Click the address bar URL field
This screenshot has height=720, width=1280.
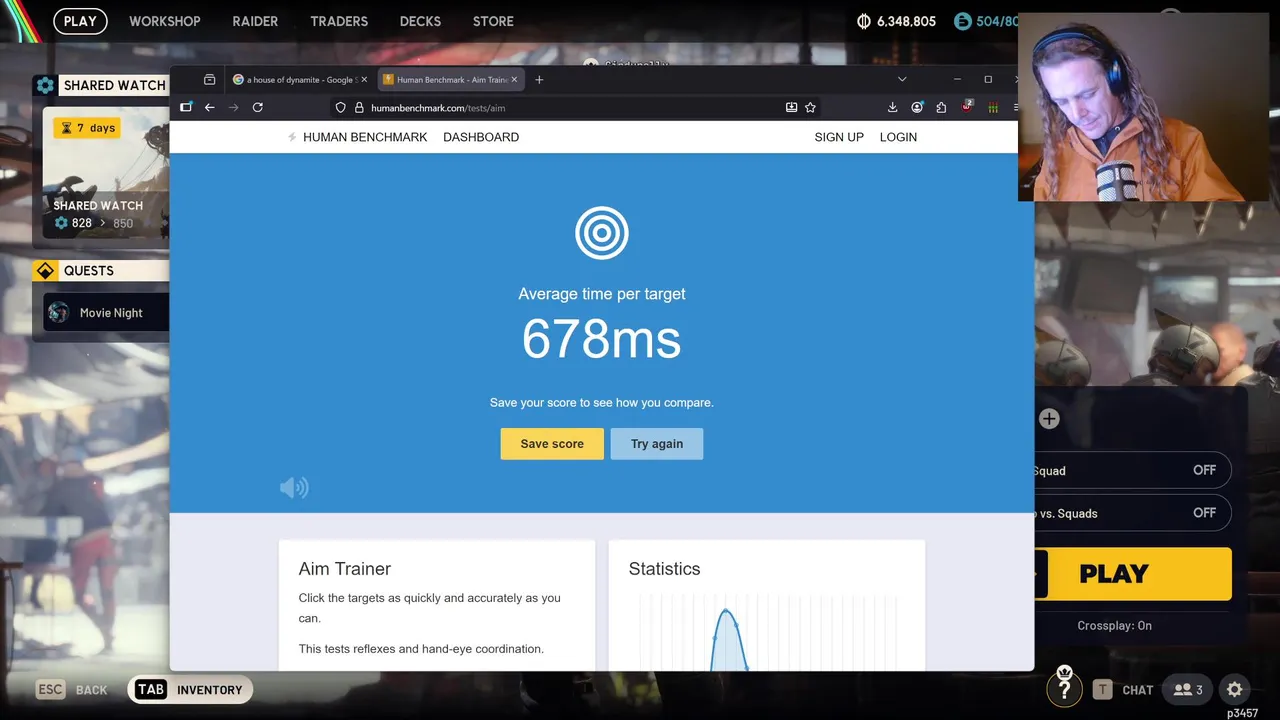575,107
